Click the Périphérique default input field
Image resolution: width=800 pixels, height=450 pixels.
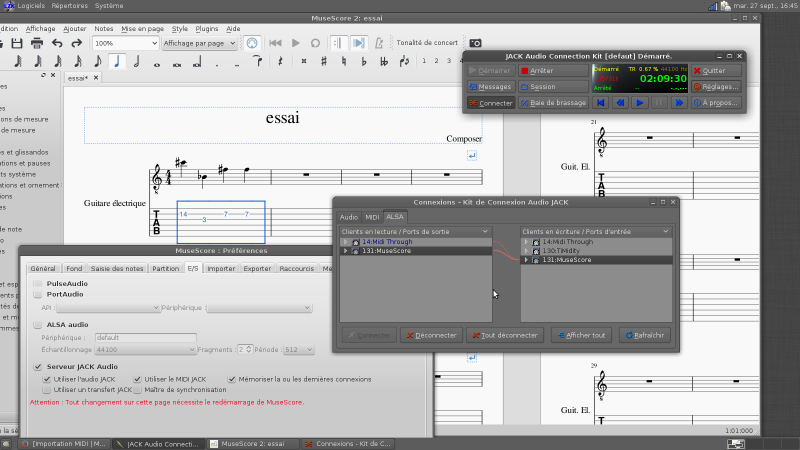point(144,338)
